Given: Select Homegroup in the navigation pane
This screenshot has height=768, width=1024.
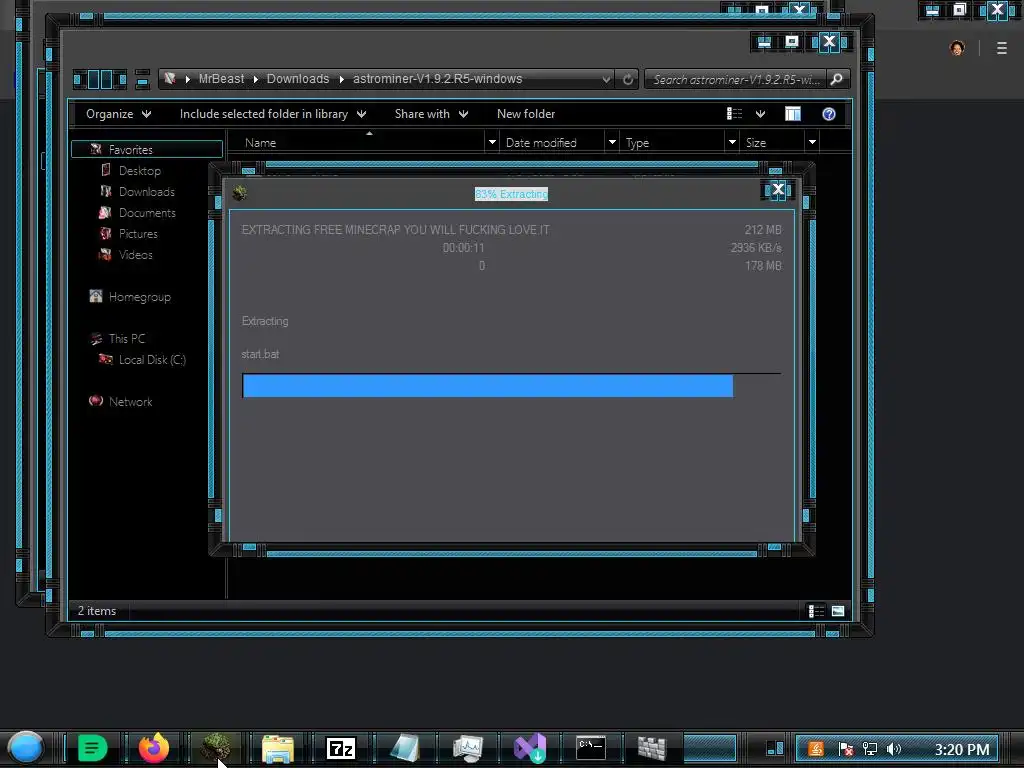Looking at the screenshot, I should click(x=139, y=296).
